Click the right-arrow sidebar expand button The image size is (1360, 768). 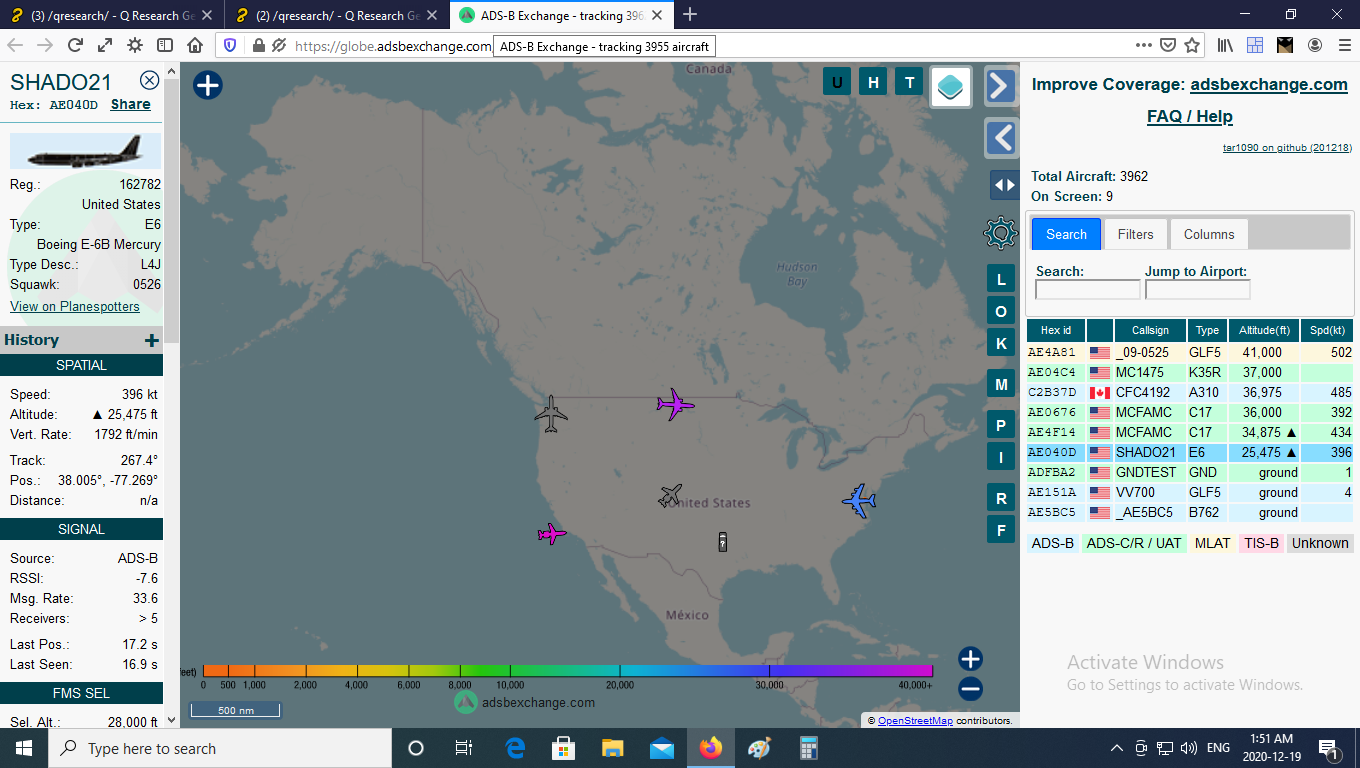(x=1001, y=86)
